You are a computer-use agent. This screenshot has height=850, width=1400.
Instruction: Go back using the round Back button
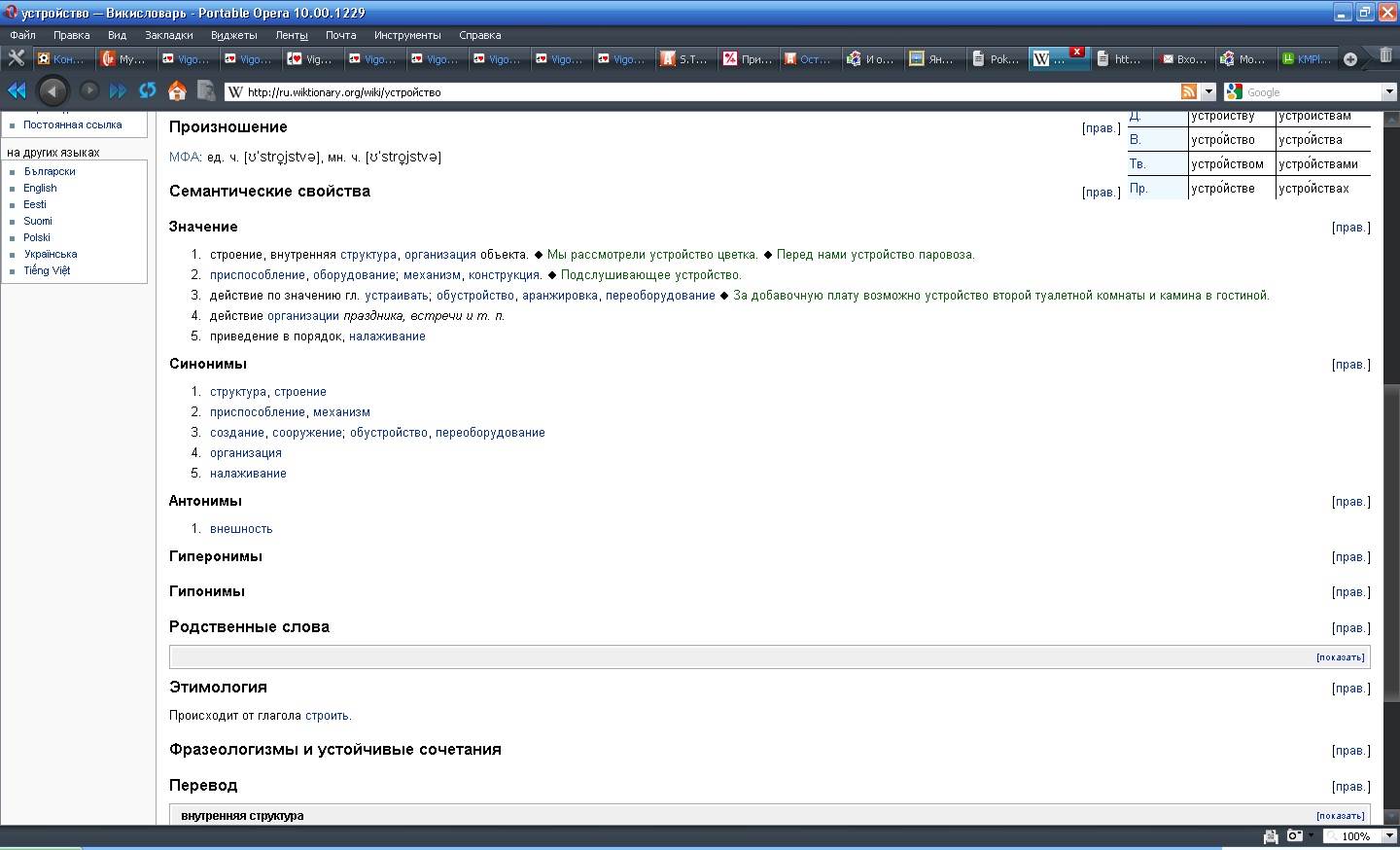click(x=52, y=90)
